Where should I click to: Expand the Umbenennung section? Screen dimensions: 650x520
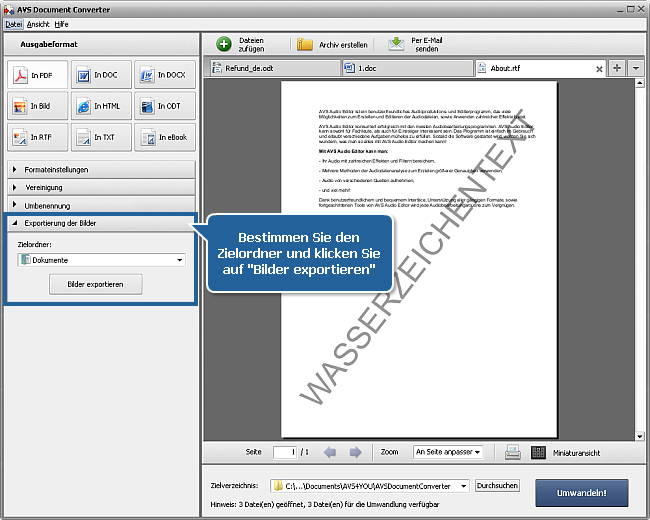(x=101, y=205)
